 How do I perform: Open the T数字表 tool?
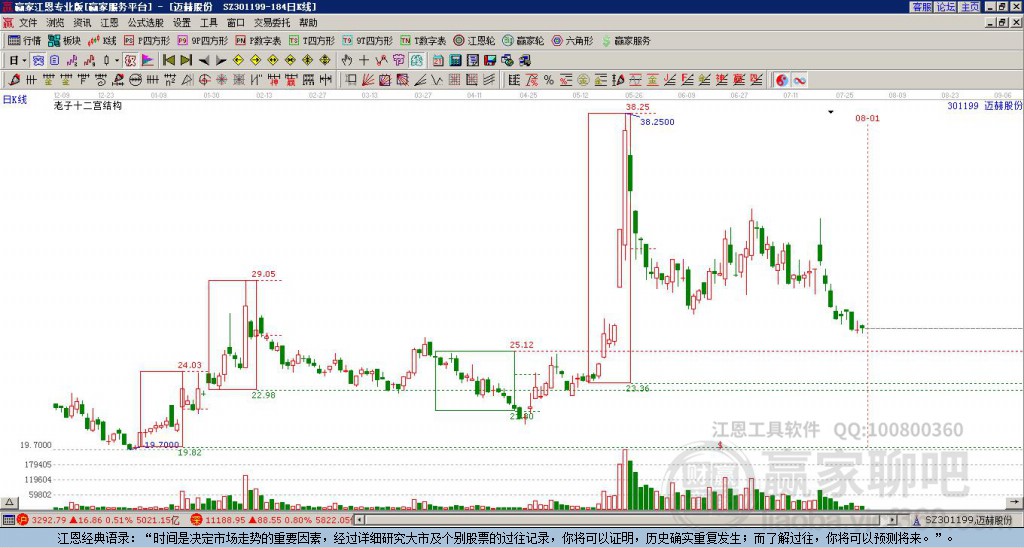pyautogui.click(x=423, y=40)
